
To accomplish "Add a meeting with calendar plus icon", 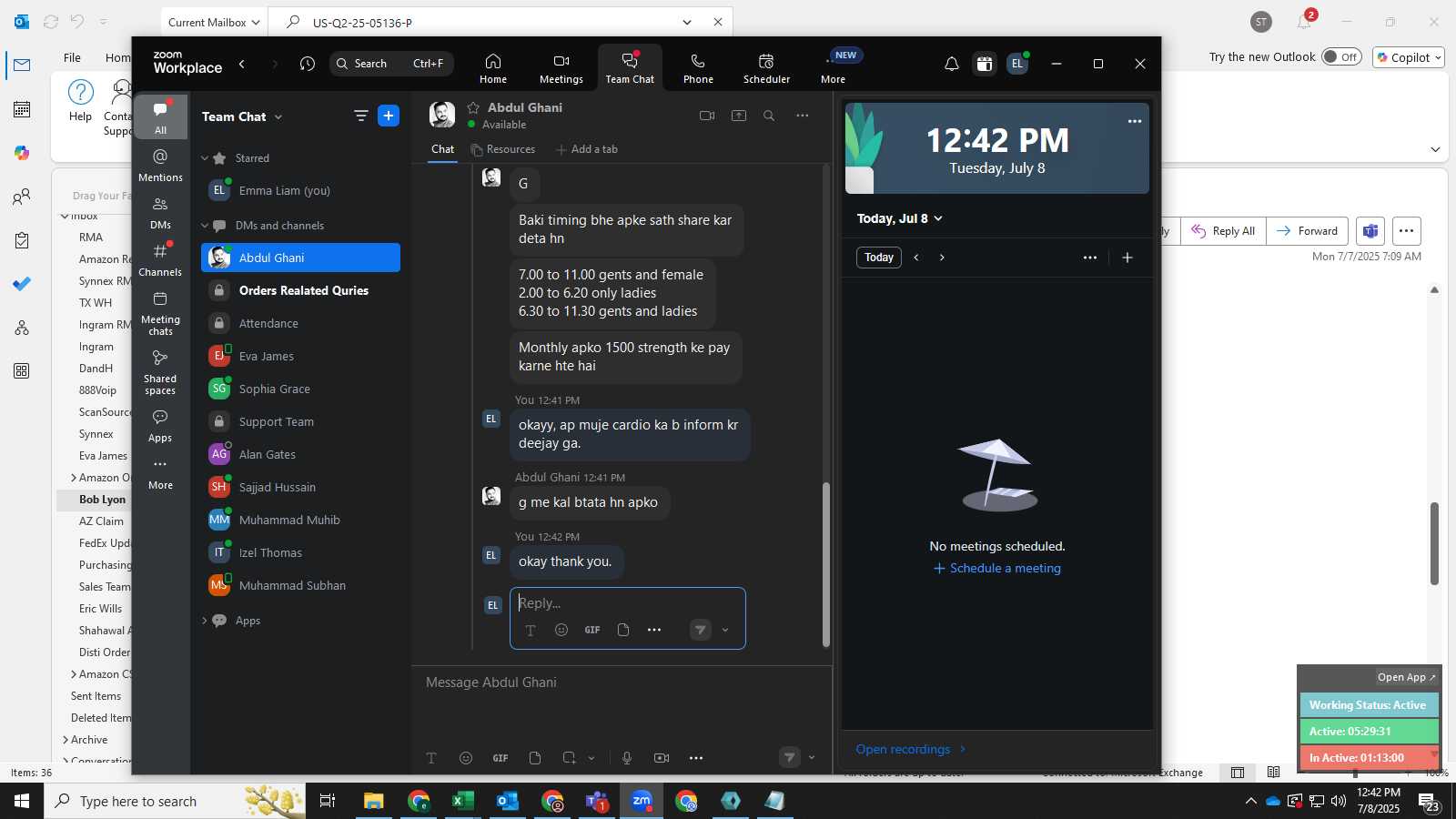I will [x=1127, y=258].
